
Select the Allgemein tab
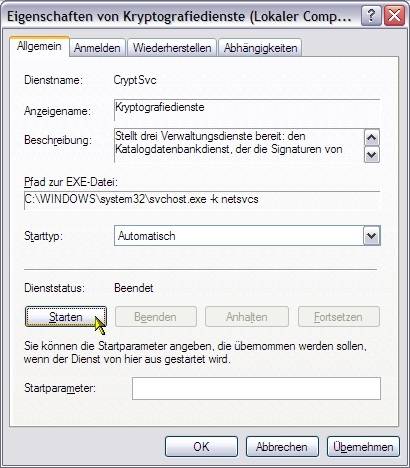pyautogui.click(x=39, y=46)
